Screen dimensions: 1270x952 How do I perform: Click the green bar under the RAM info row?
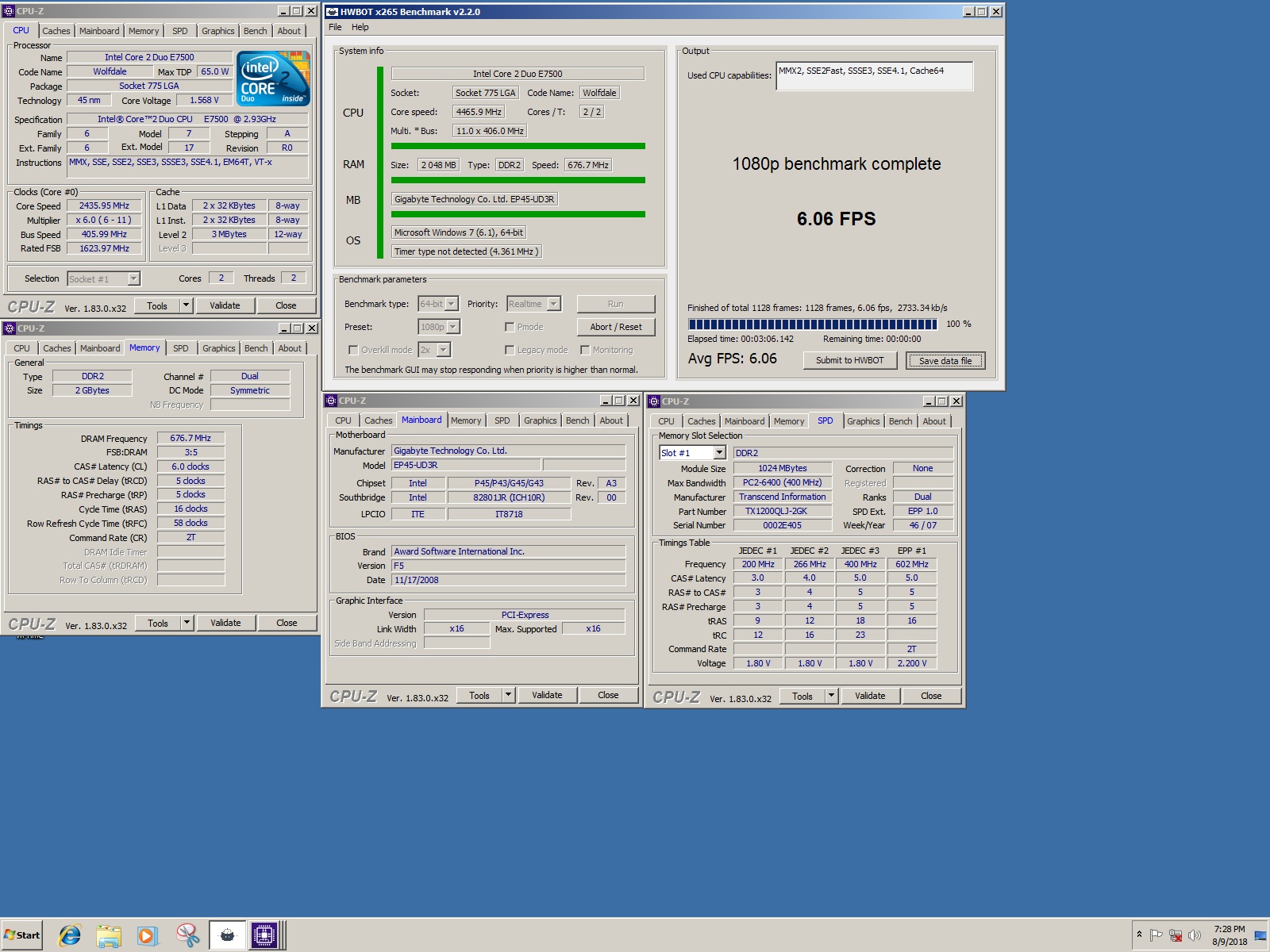[x=518, y=180]
